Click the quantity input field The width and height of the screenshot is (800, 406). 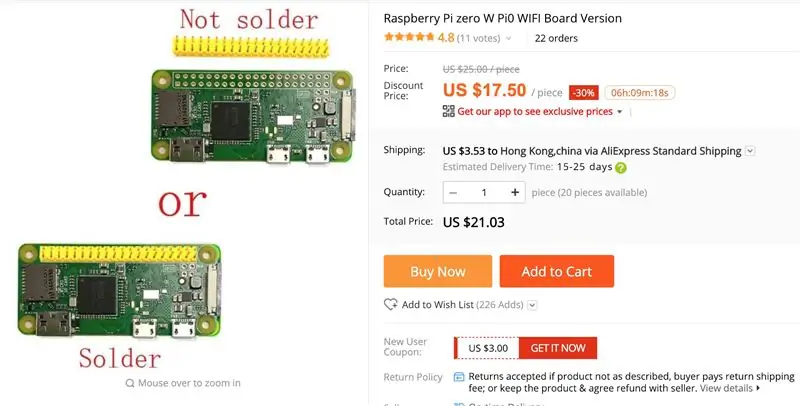tap(484, 192)
